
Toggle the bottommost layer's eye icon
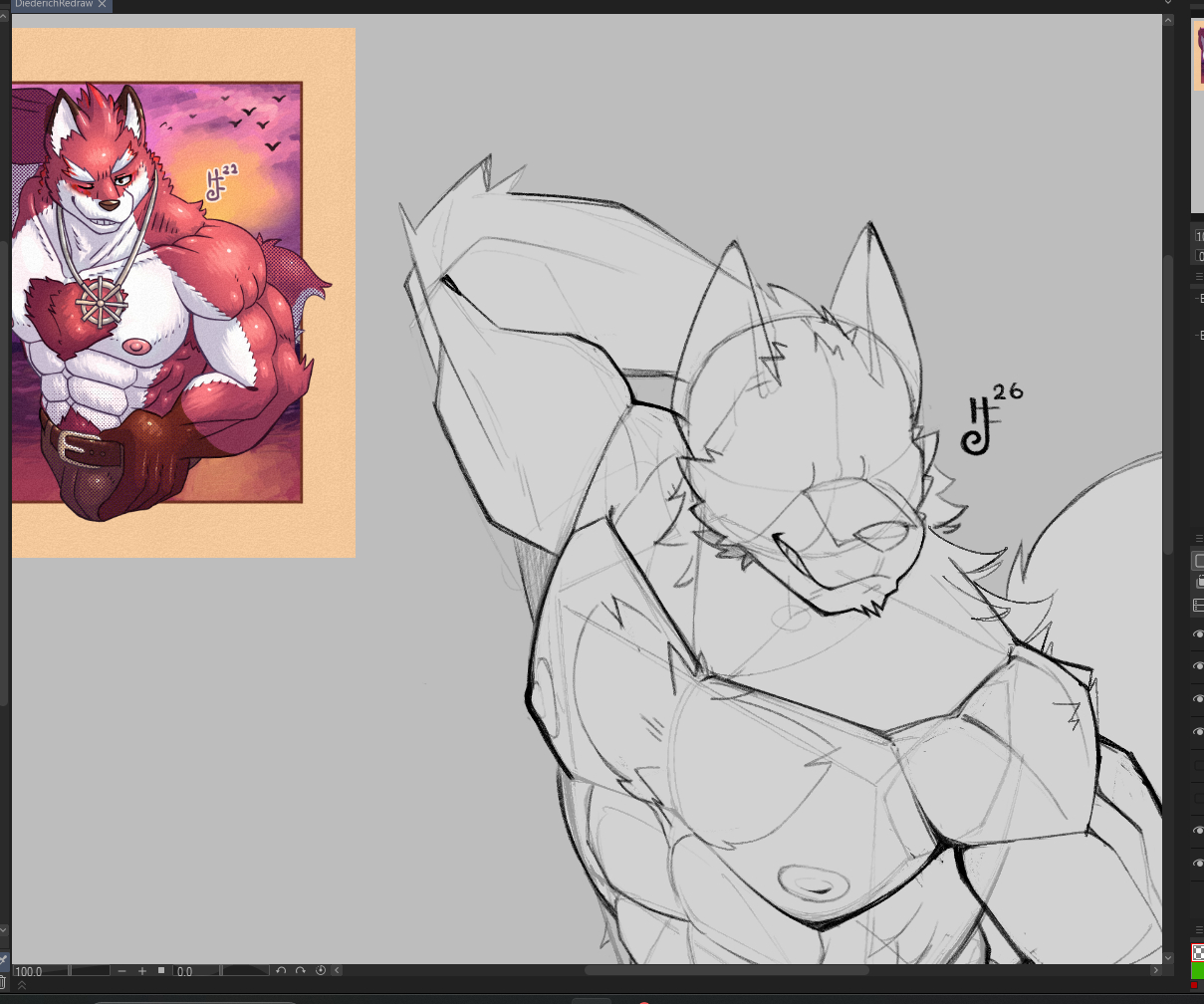pos(1198,864)
